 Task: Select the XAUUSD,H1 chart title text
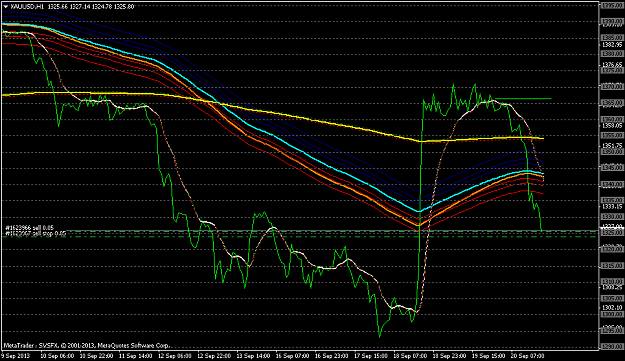(27, 6)
